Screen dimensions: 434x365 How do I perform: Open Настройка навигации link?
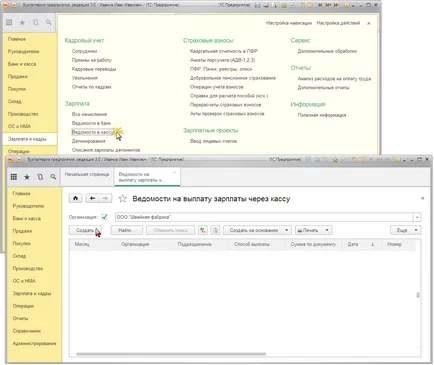coord(289,23)
